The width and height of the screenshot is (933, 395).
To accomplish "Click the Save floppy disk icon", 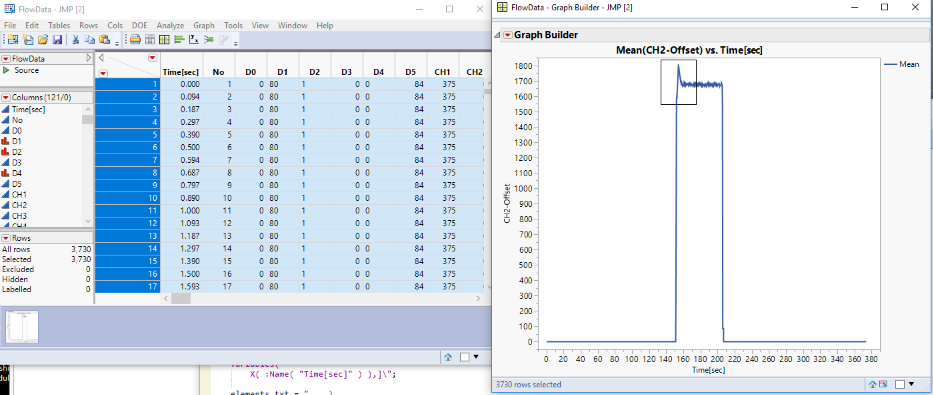I will (57, 40).
